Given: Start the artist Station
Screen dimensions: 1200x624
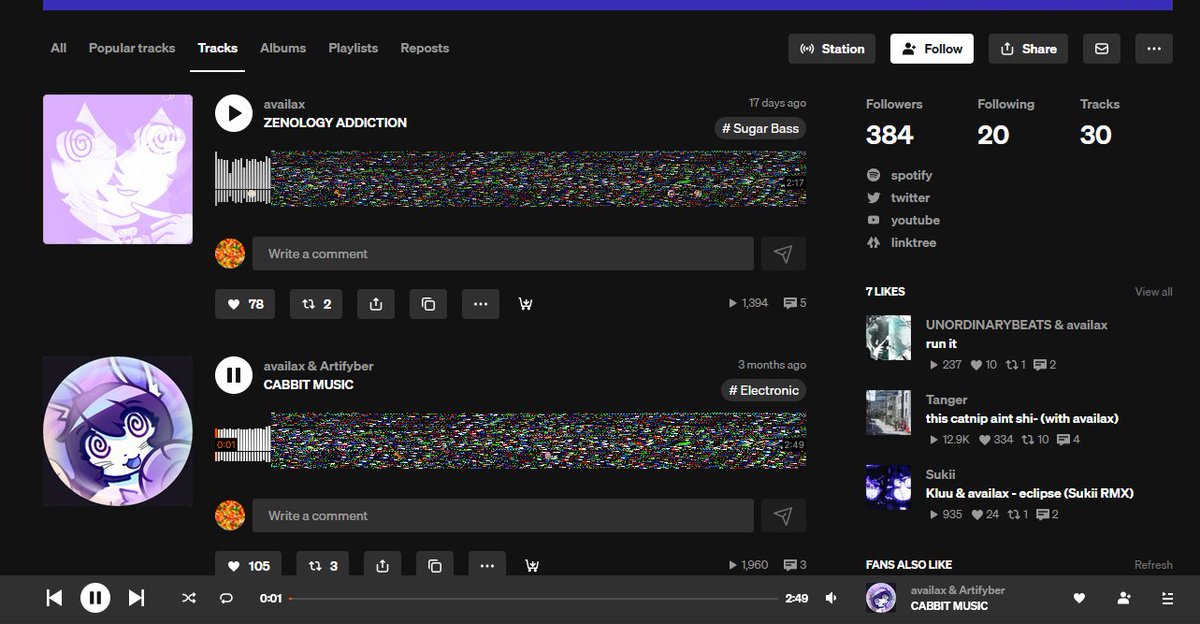Looking at the screenshot, I should tap(832, 49).
